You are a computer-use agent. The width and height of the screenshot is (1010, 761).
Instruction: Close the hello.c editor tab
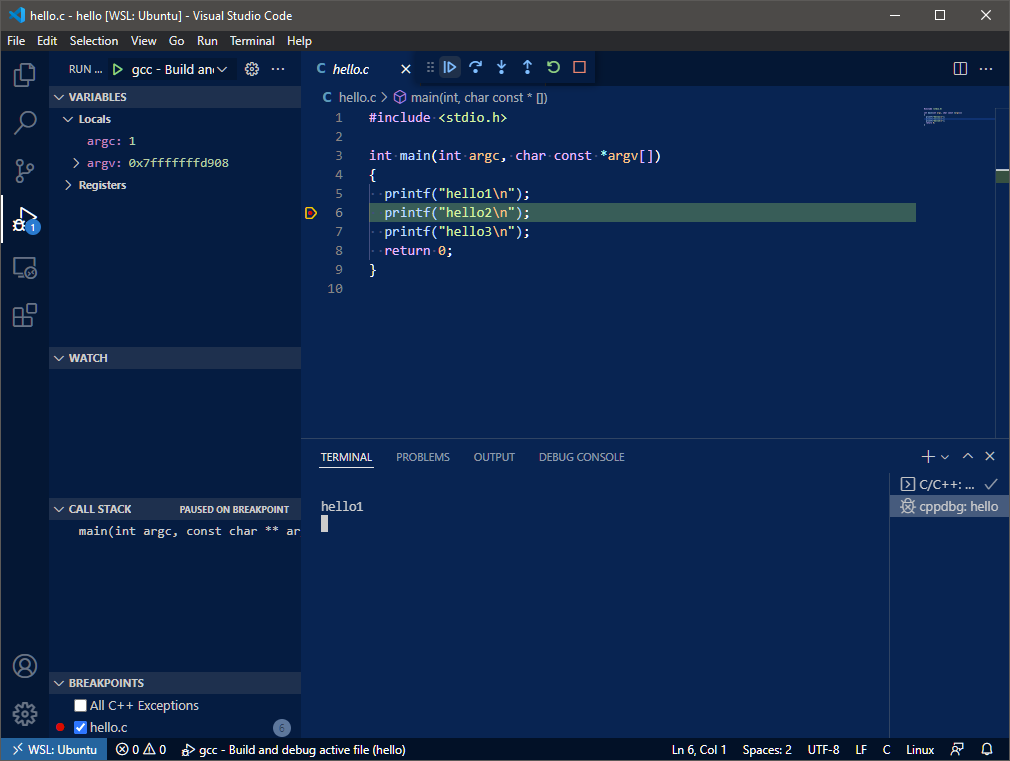(405, 69)
